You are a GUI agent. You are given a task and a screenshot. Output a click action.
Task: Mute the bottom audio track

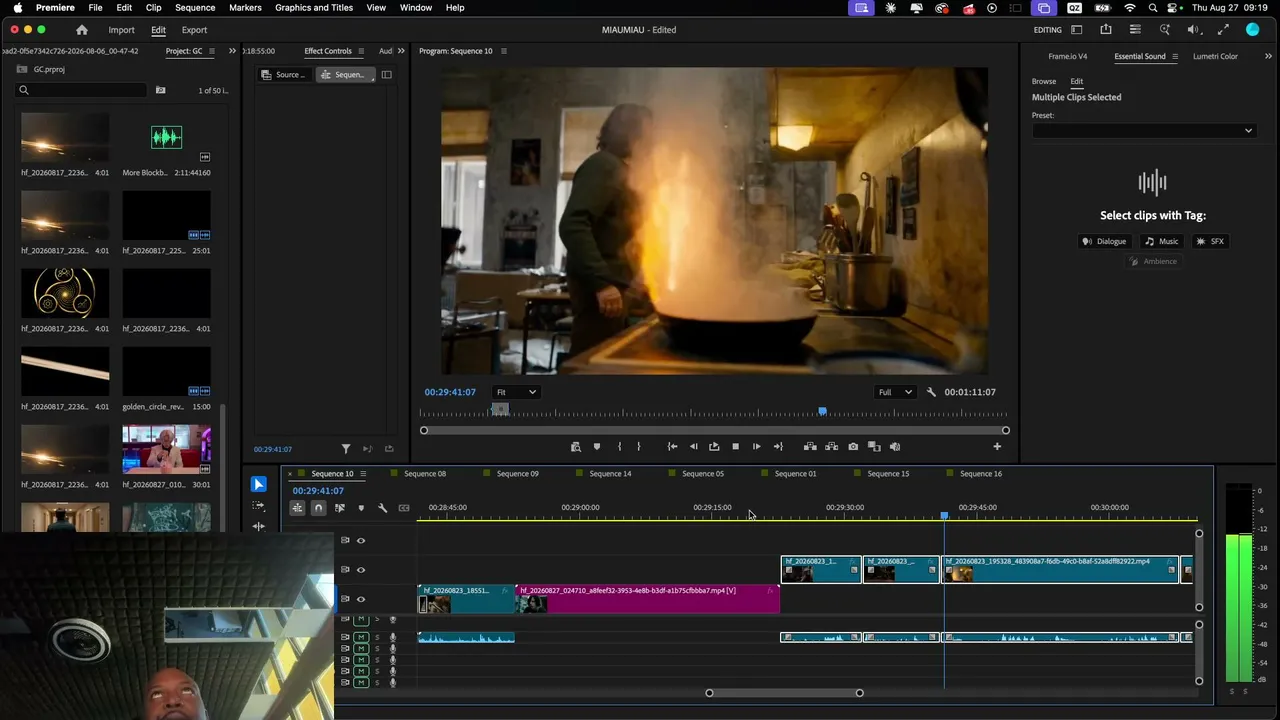click(361, 683)
